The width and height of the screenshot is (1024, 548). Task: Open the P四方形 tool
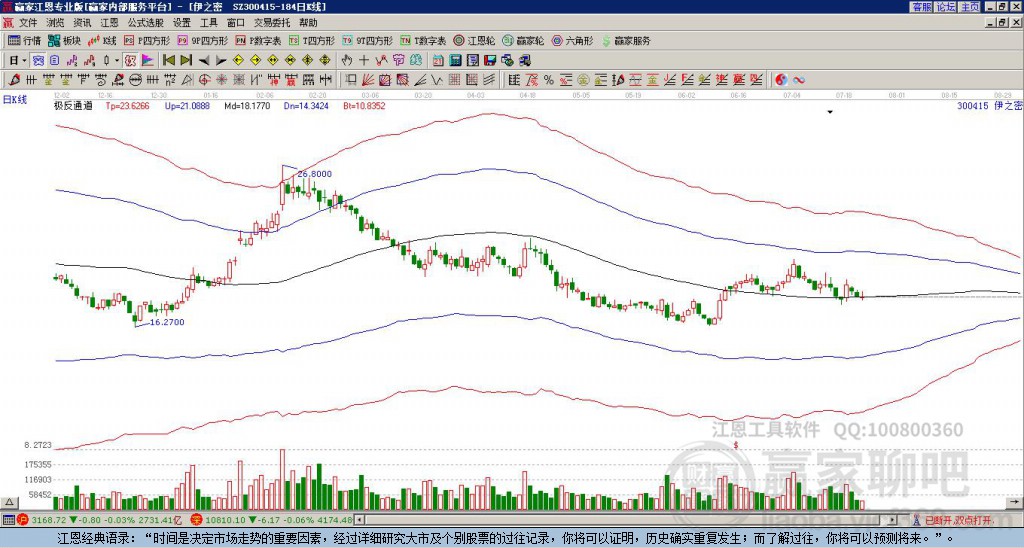click(148, 40)
